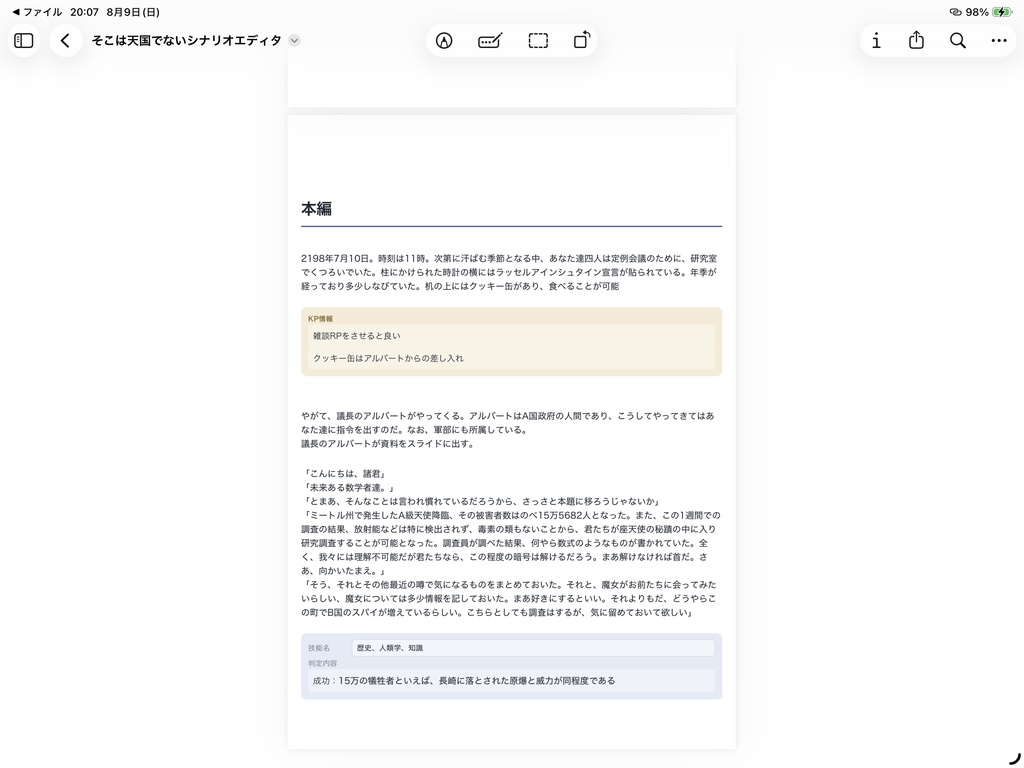Viewport: 1024px width, 768px height.
Task: Open the form fill signature tool
Action: tap(490, 40)
